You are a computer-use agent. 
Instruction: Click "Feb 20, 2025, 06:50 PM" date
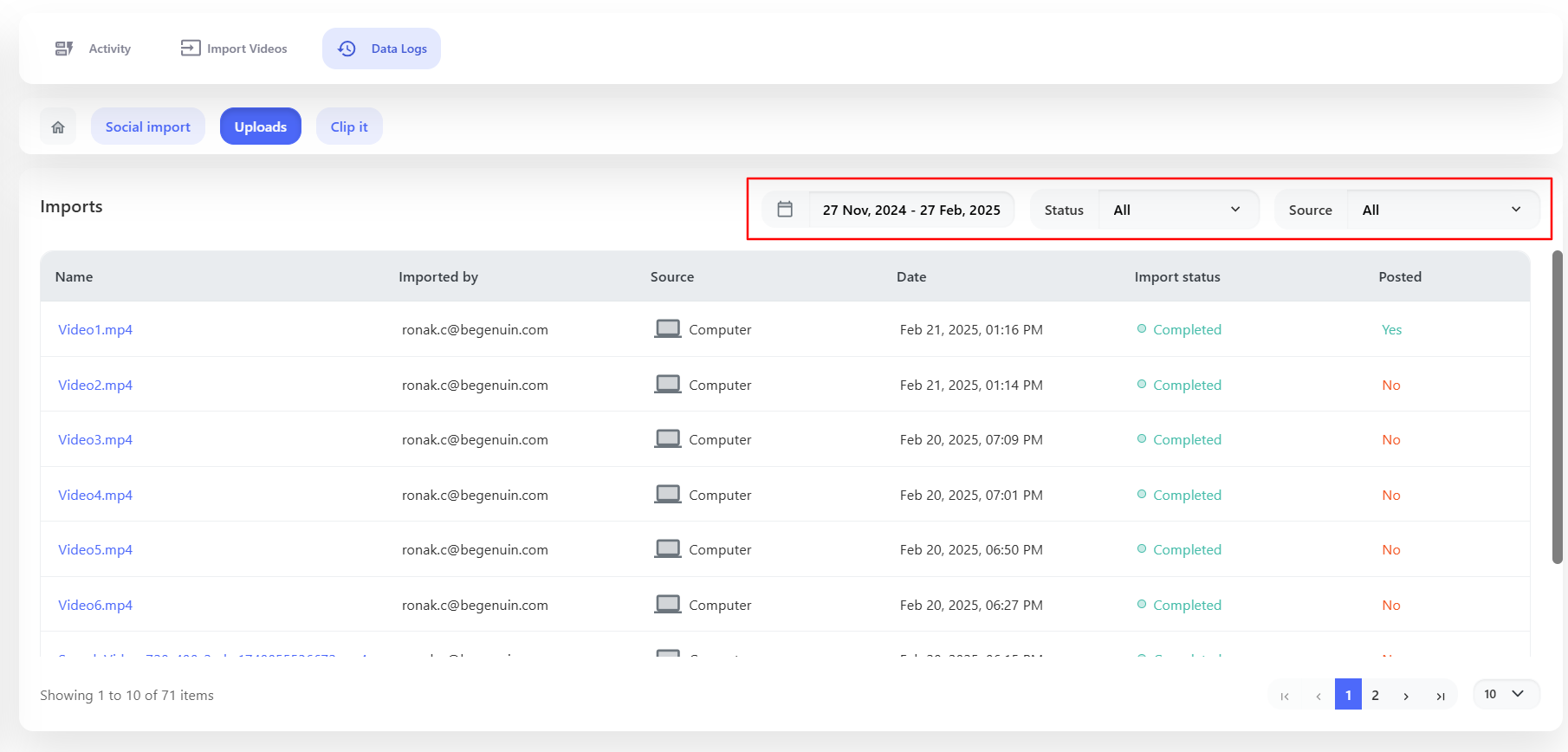click(x=971, y=549)
